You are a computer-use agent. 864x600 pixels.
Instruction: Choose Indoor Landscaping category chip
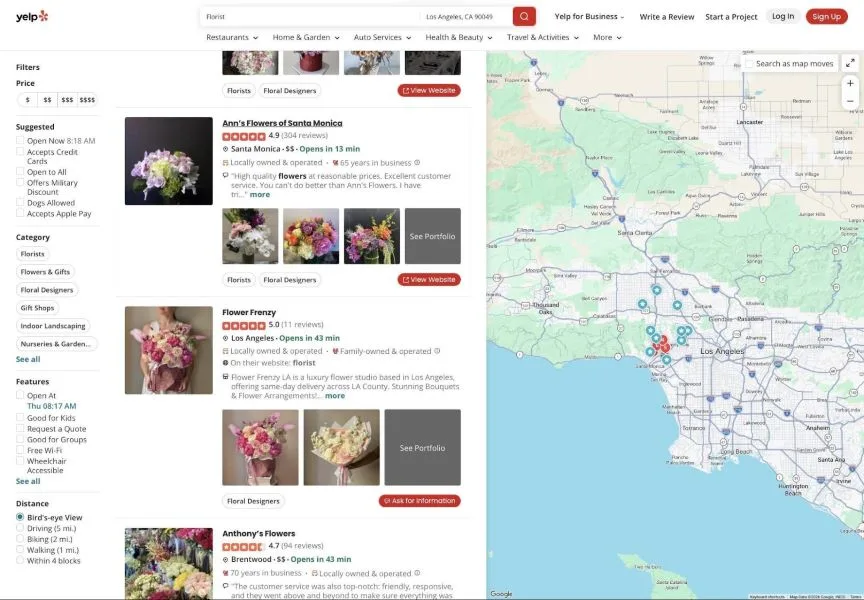pyautogui.click(x=53, y=326)
